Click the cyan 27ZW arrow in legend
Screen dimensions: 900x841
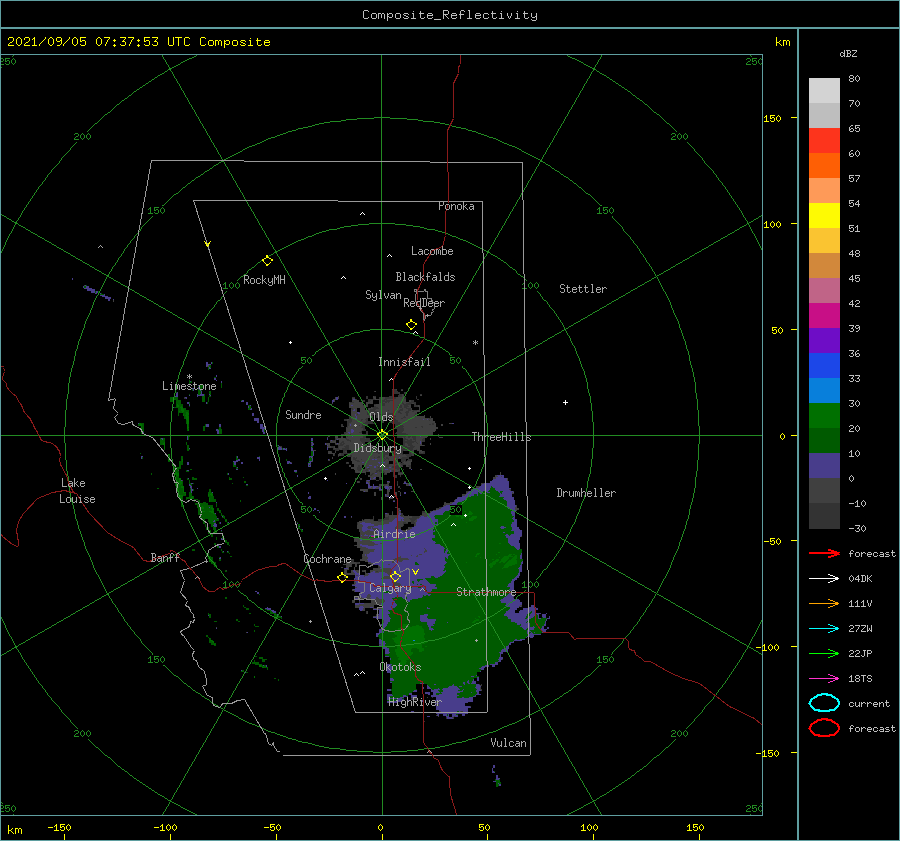click(x=824, y=629)
